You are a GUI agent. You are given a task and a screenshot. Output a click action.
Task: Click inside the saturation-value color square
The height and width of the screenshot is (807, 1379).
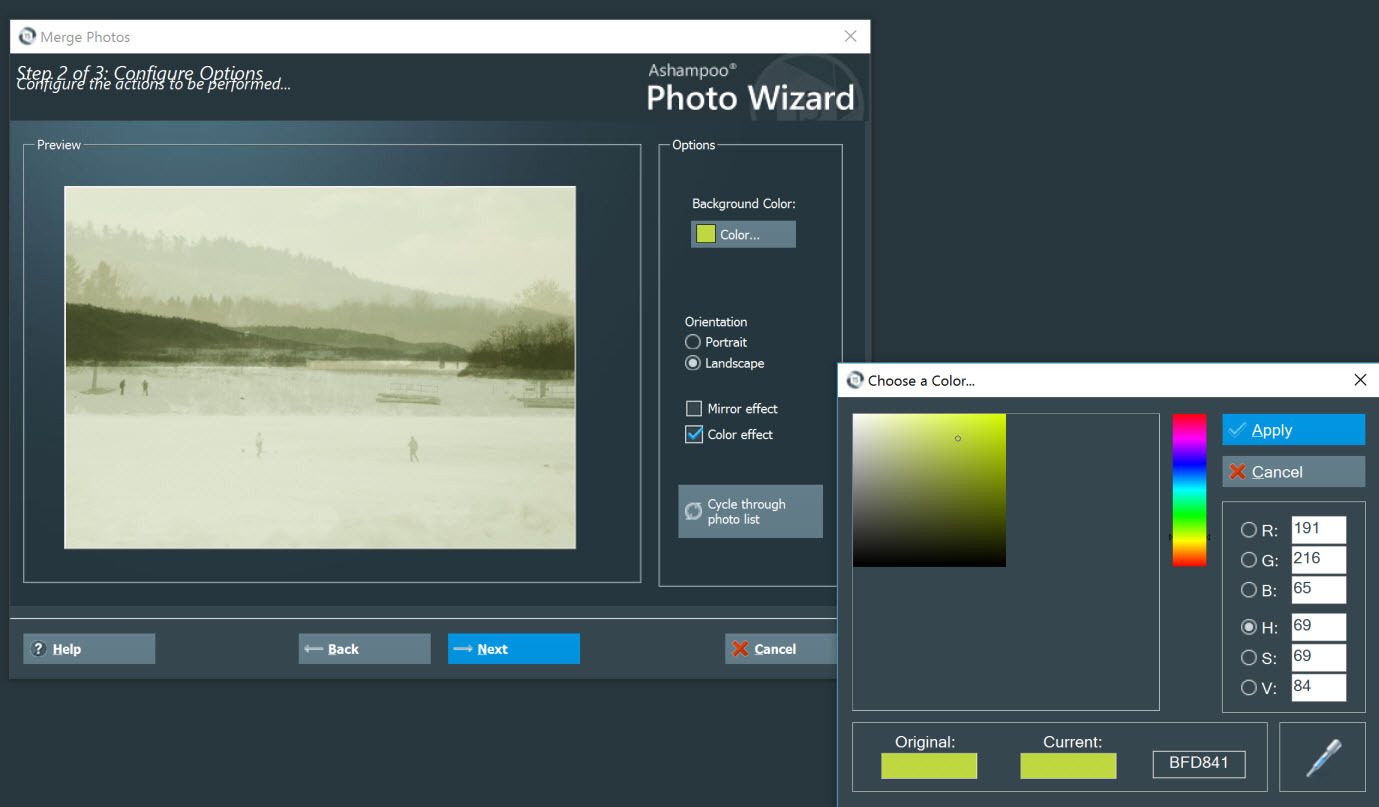point(929,490)
